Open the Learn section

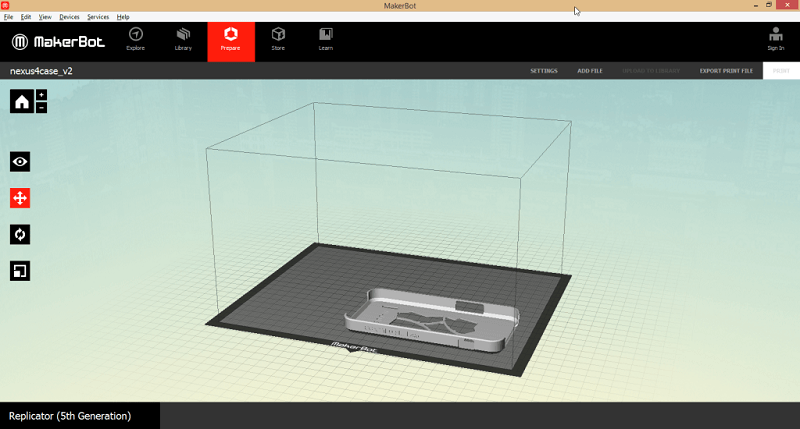(x=326, y=40)
